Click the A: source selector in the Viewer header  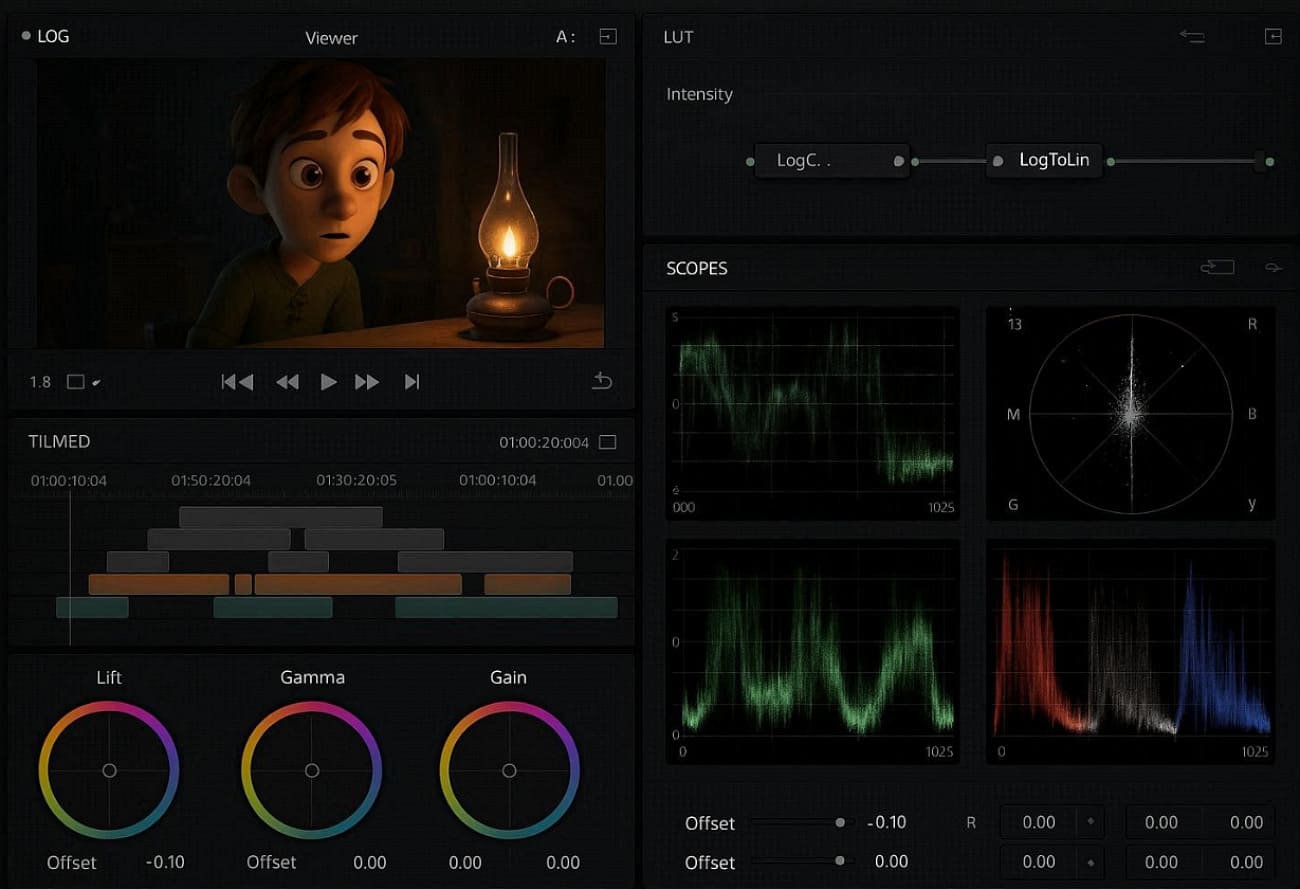[563, 36]
